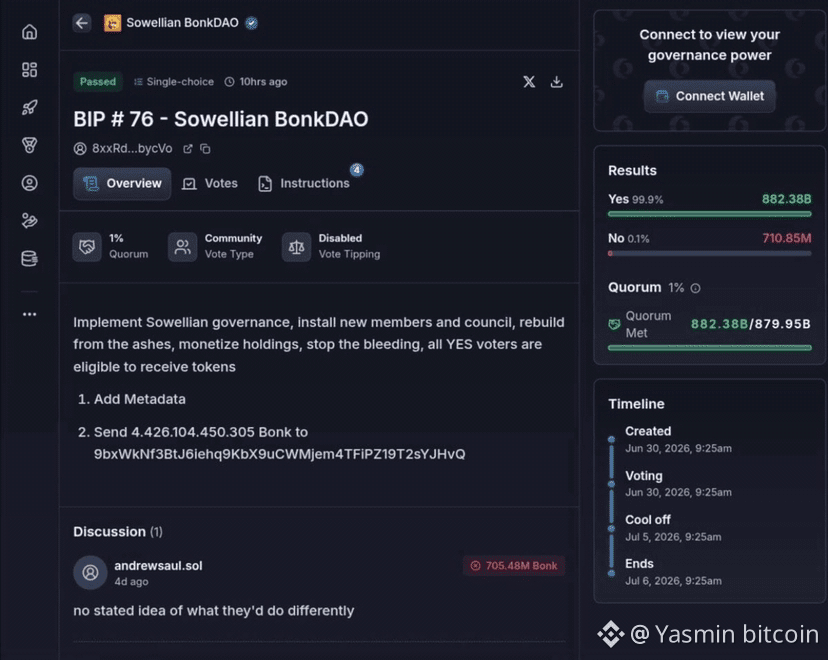Click the verified badge beside Sowellian BonkDAO
This screenshot has width=828, height=660.
(251, 23)
